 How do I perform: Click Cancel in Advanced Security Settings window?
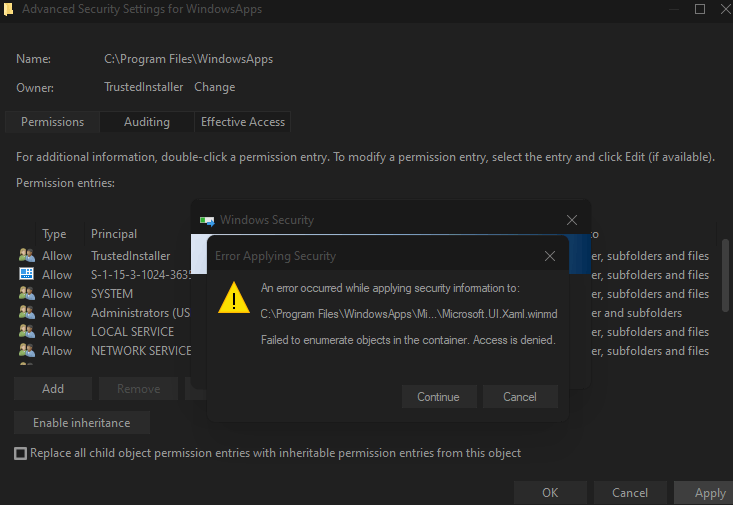pyautogui.click(x=630, y=493)
